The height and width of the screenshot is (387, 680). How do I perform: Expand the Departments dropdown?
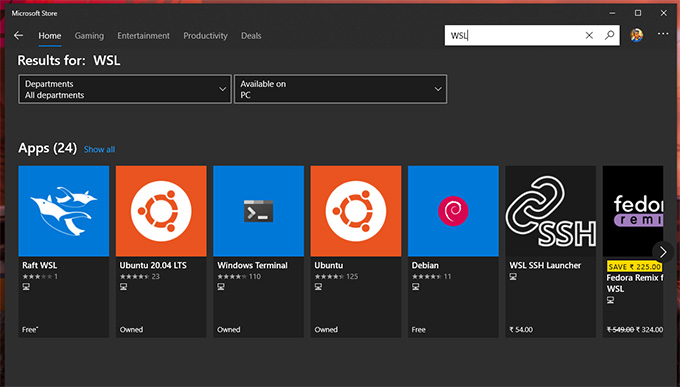pos(125,89)
